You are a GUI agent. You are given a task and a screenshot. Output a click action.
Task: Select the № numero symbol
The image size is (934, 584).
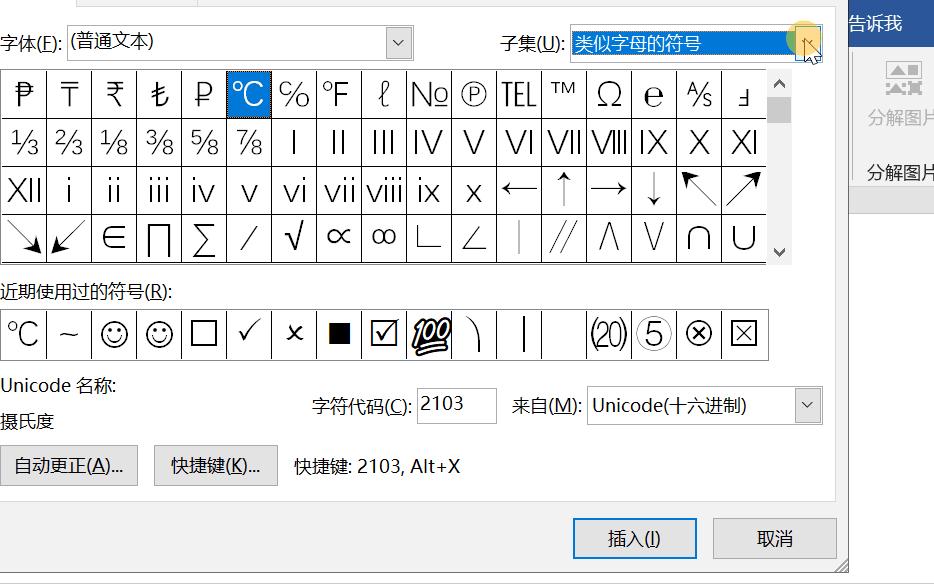point(429,94)
